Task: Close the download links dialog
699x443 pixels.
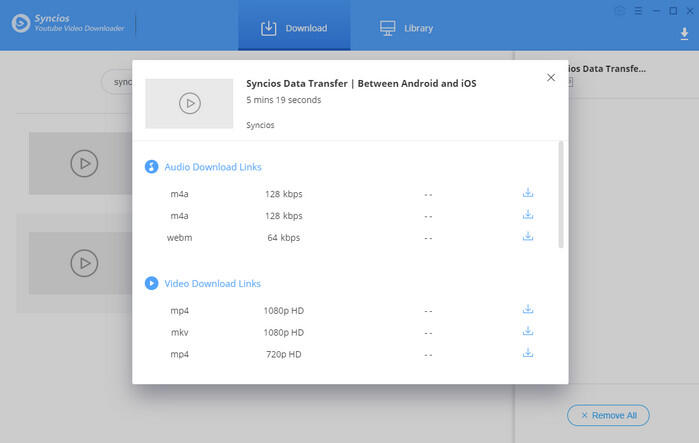Action: (x=550, y=78)
